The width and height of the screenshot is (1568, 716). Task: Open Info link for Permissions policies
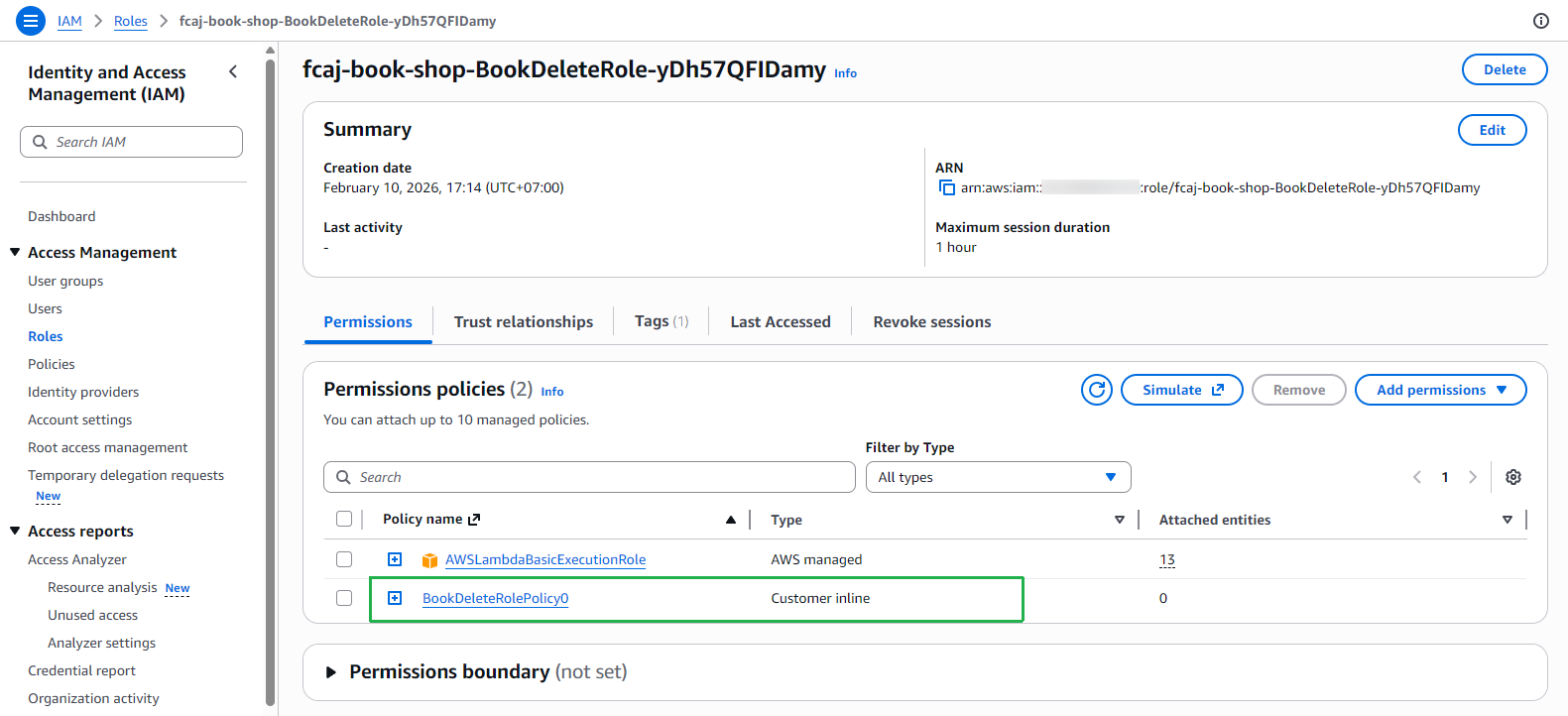click(x=552, y=392)
